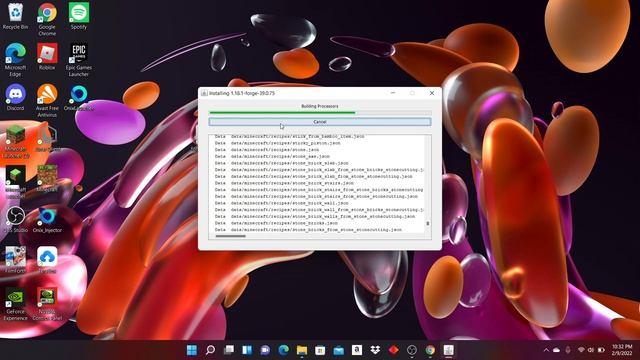Open the Recycle Bin desktop icon
640x360 pixels.
[15, 16]
